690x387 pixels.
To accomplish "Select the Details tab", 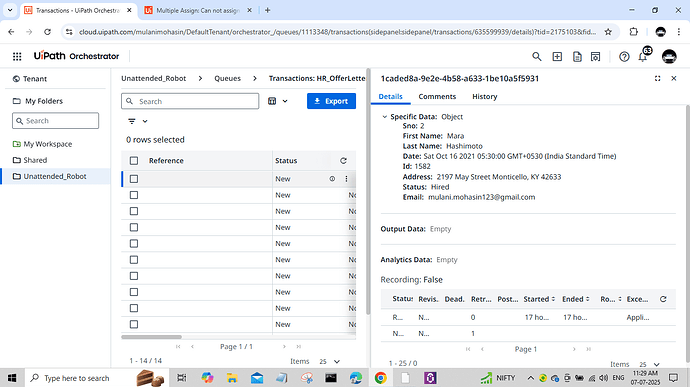I will pos(390,96).
